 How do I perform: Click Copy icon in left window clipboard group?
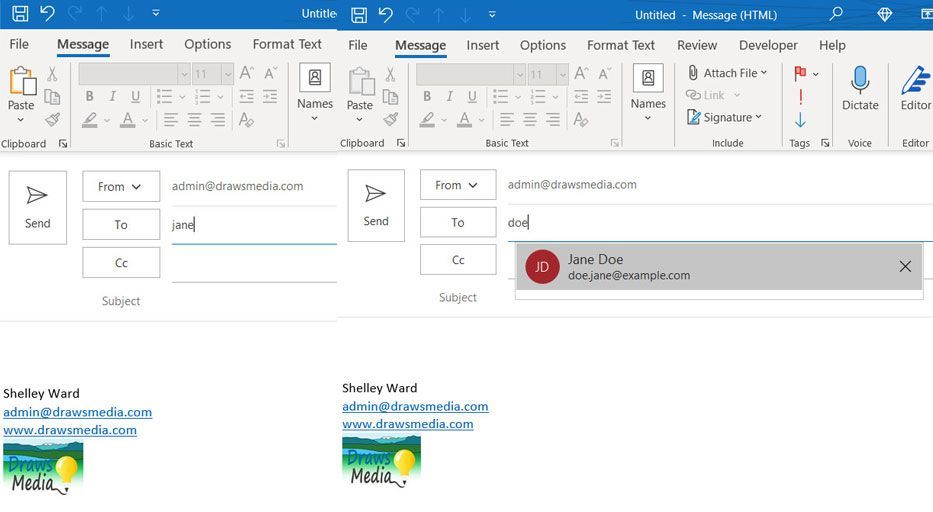point(52,97)
